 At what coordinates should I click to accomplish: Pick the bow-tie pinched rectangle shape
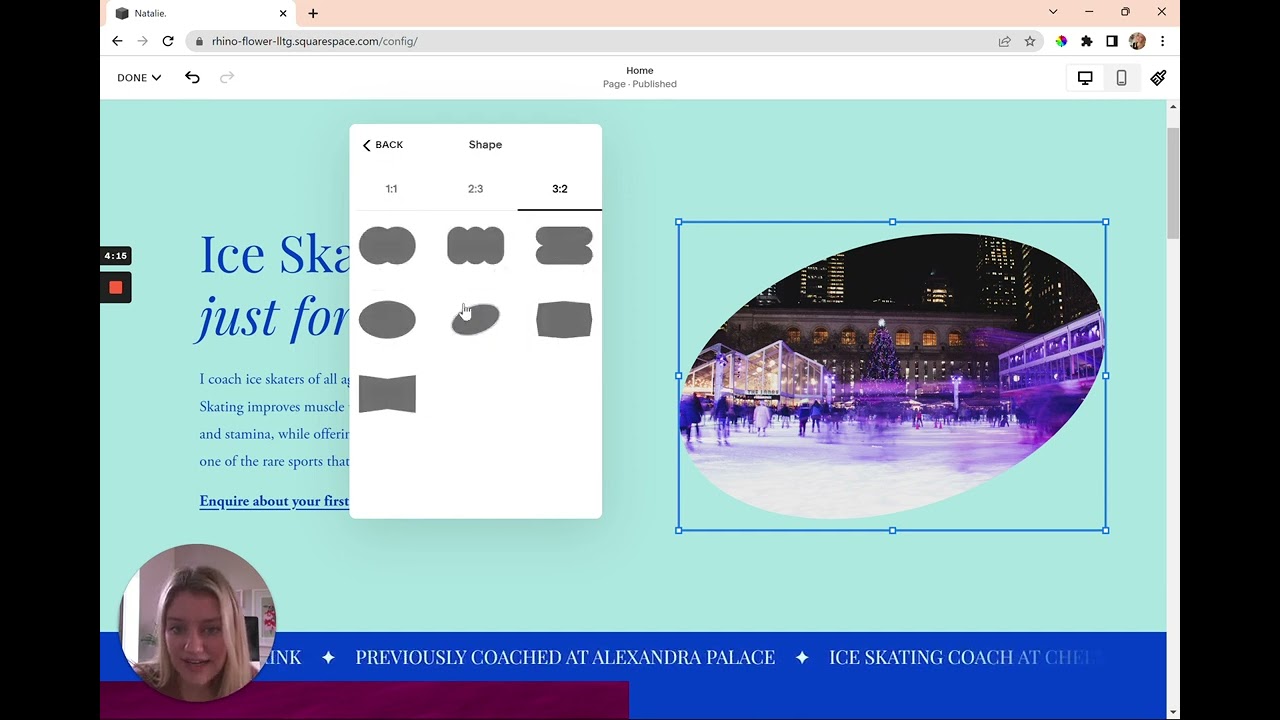[387, 394]
